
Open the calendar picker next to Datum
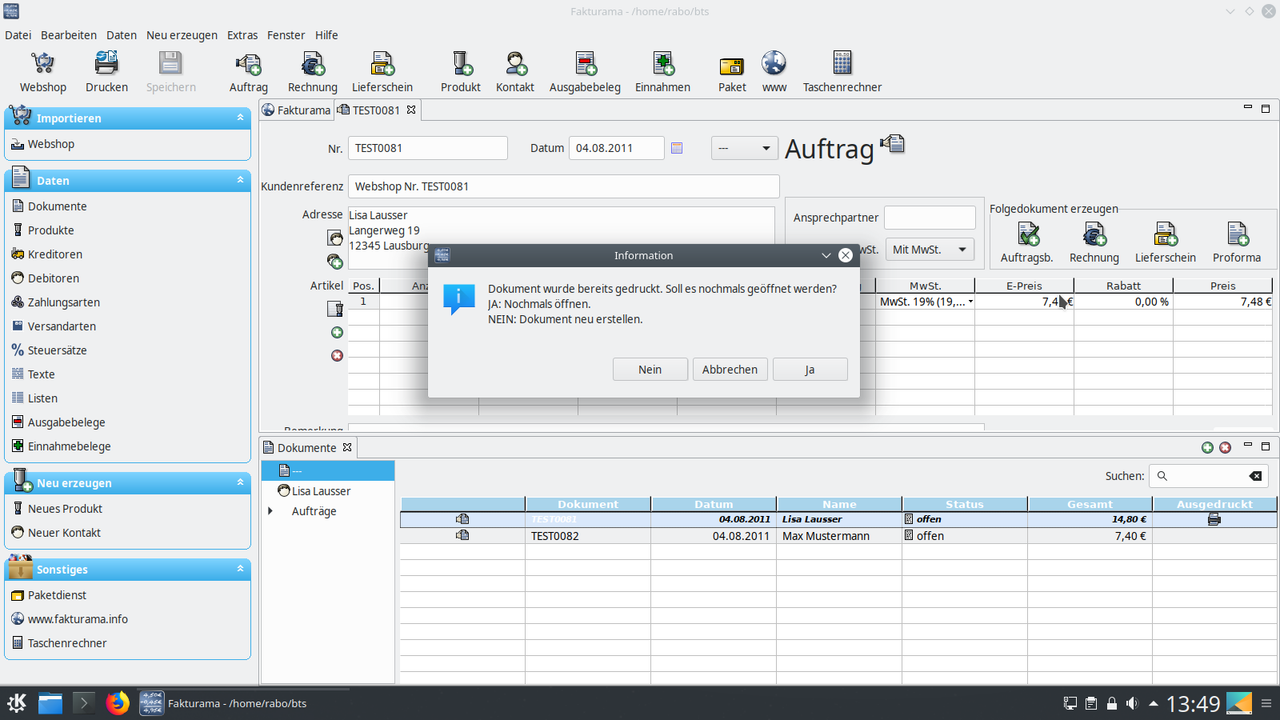click(677, 148)
